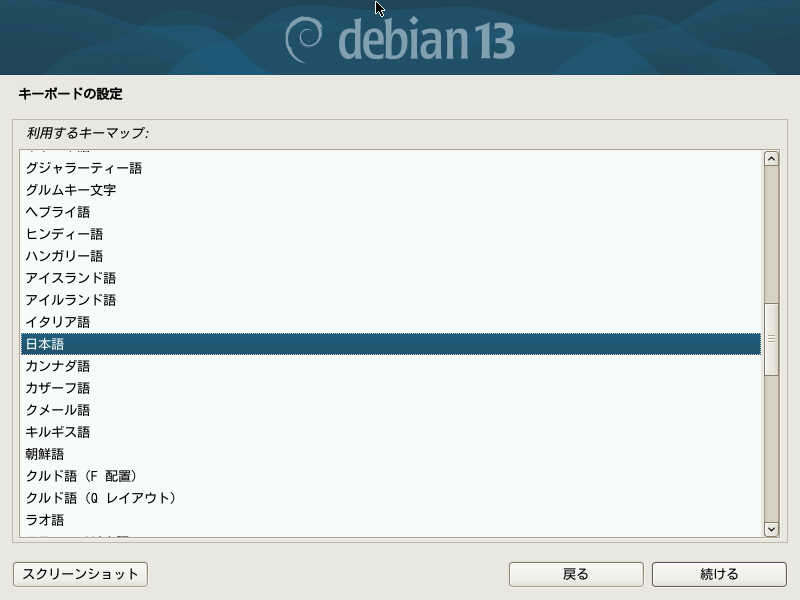800x600 pixels.
Task: Select アイルランド語 keymap
Action: coord(391,299)
